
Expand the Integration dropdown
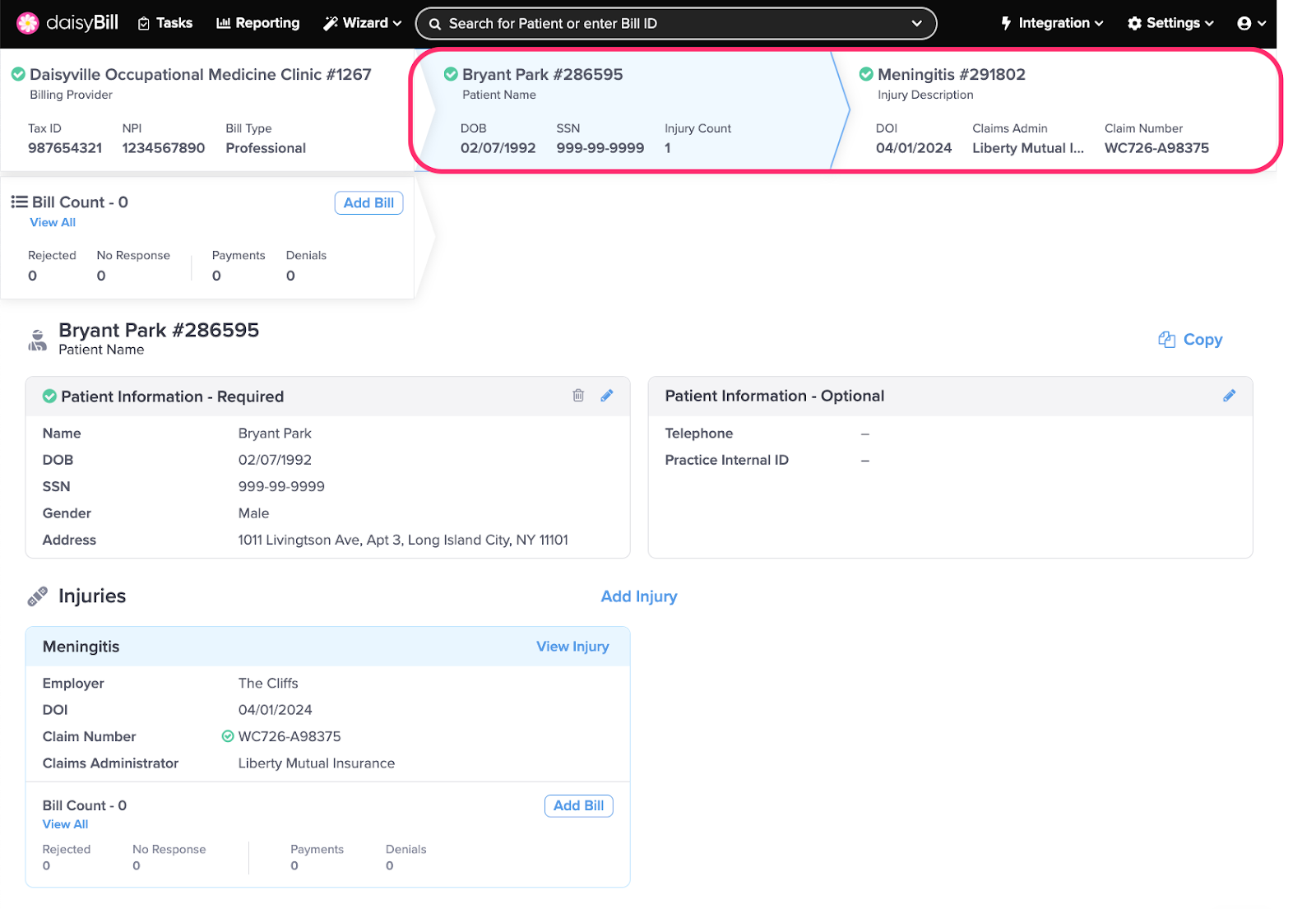tap(1052, 23)
